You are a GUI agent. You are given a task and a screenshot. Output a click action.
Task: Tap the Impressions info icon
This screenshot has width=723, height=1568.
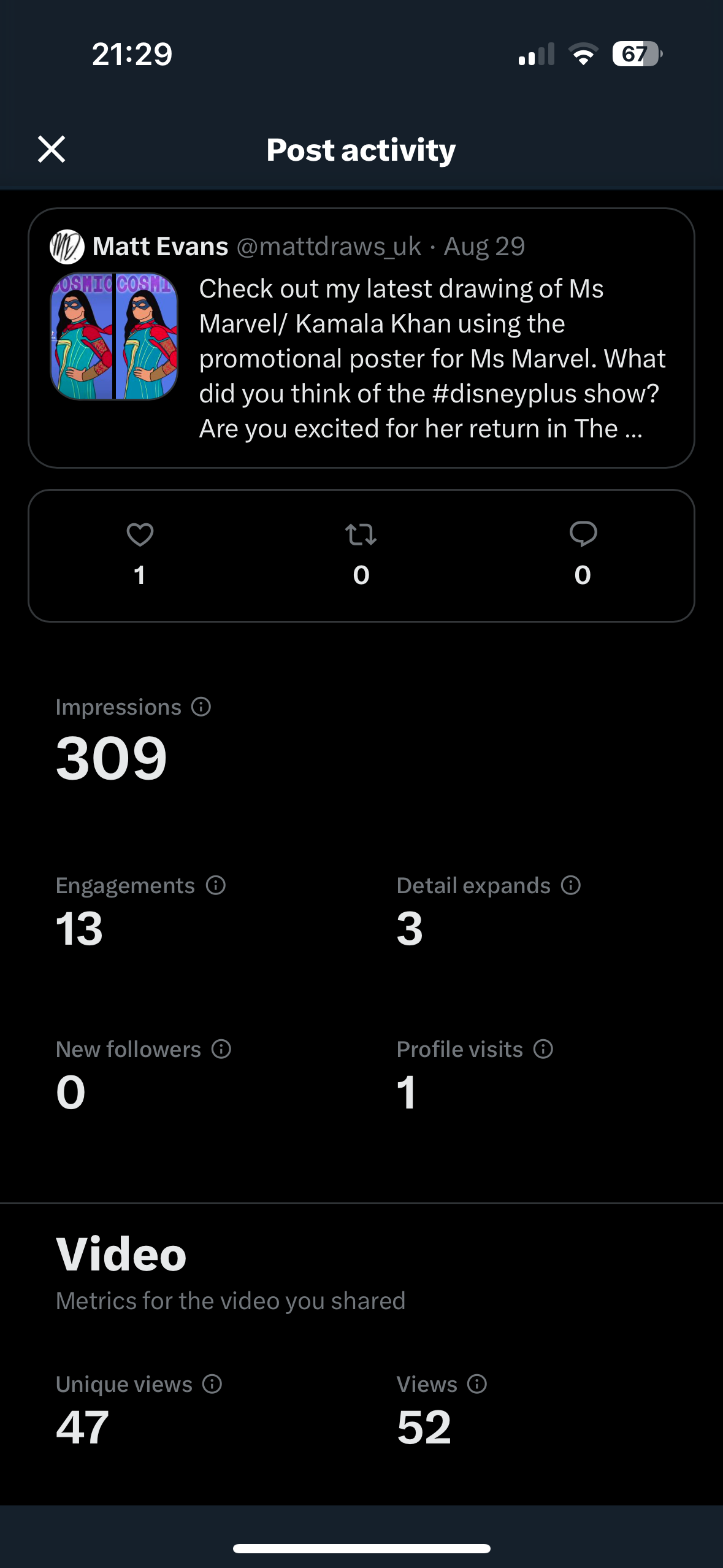point(201,707)
